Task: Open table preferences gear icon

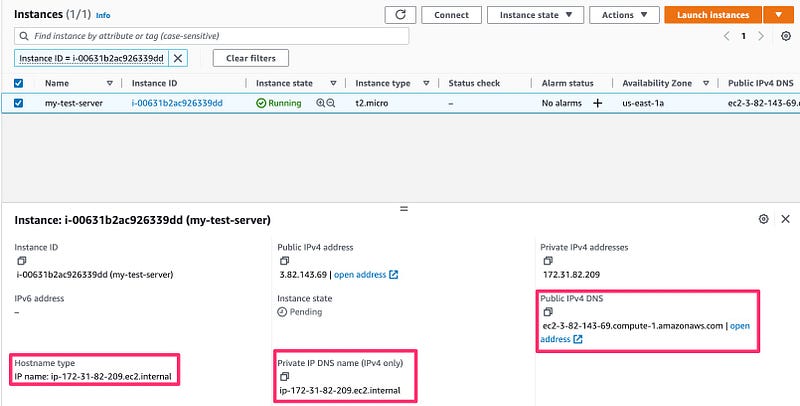Action: pyautogui.click(x=785, y=36)
